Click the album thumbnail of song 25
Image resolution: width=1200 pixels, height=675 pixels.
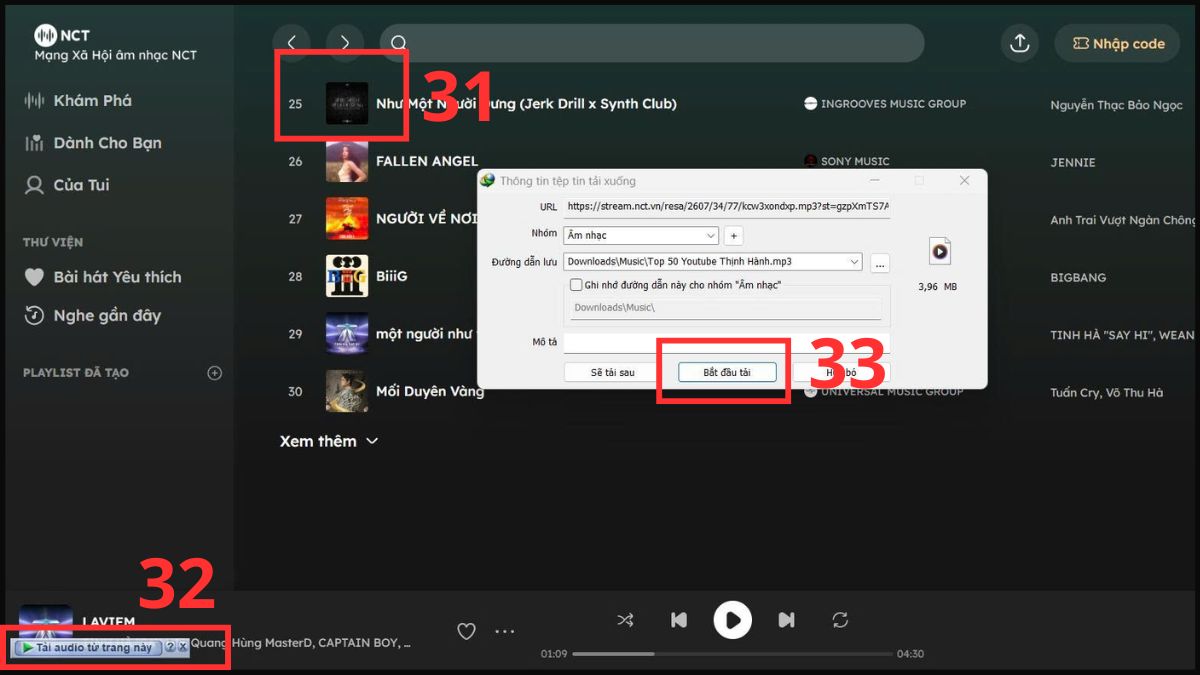(x=347, y=103)
